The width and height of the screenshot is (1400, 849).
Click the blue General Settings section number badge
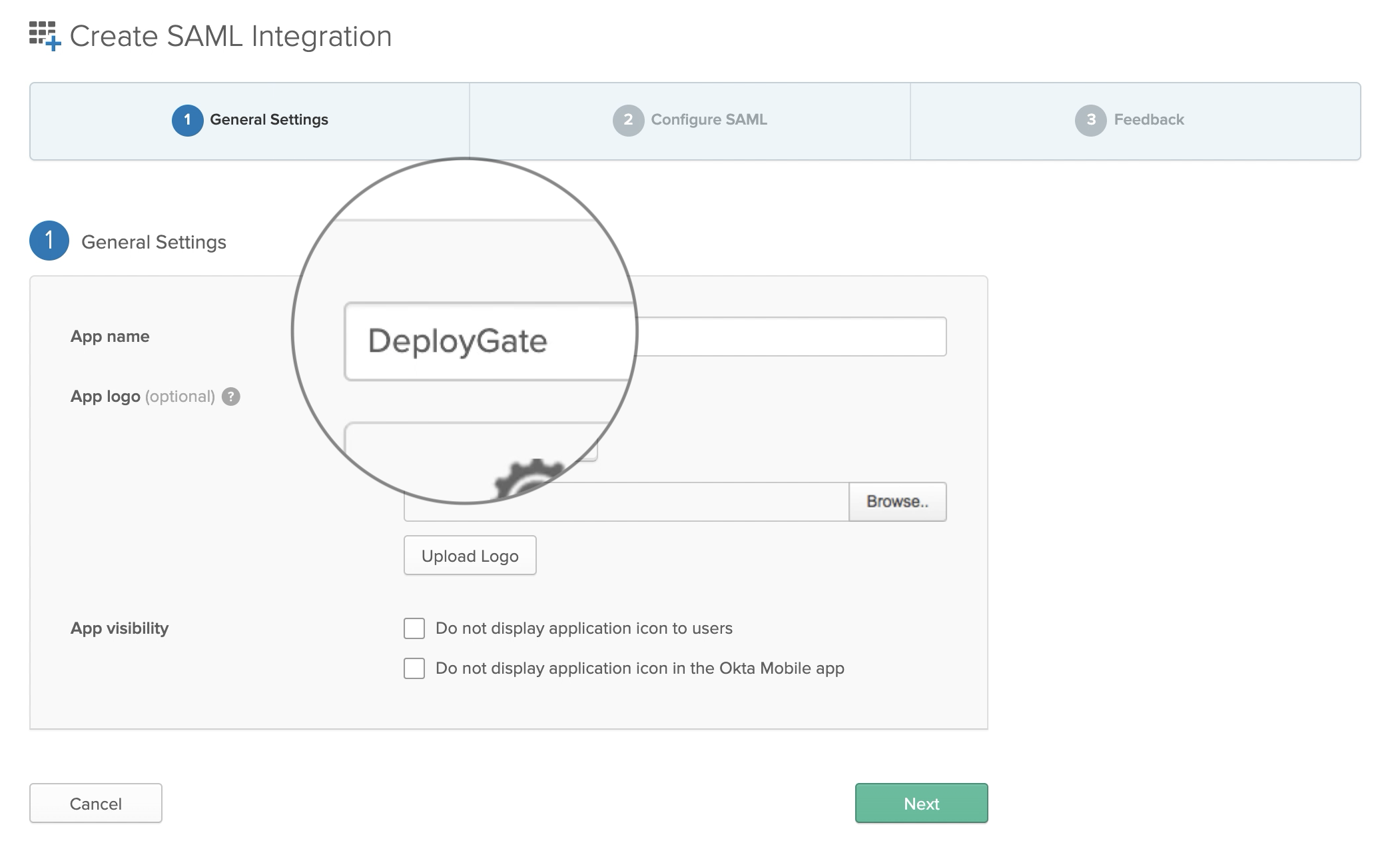tap(49, 241)
